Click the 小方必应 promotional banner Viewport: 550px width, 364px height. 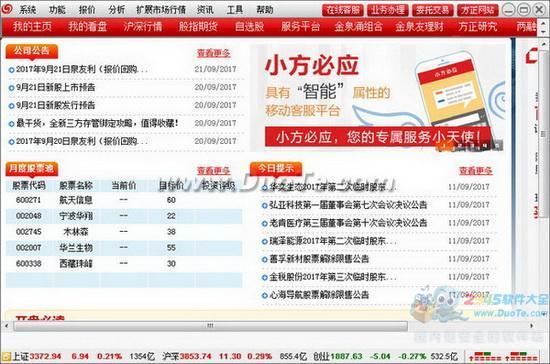tap(378, 98)
